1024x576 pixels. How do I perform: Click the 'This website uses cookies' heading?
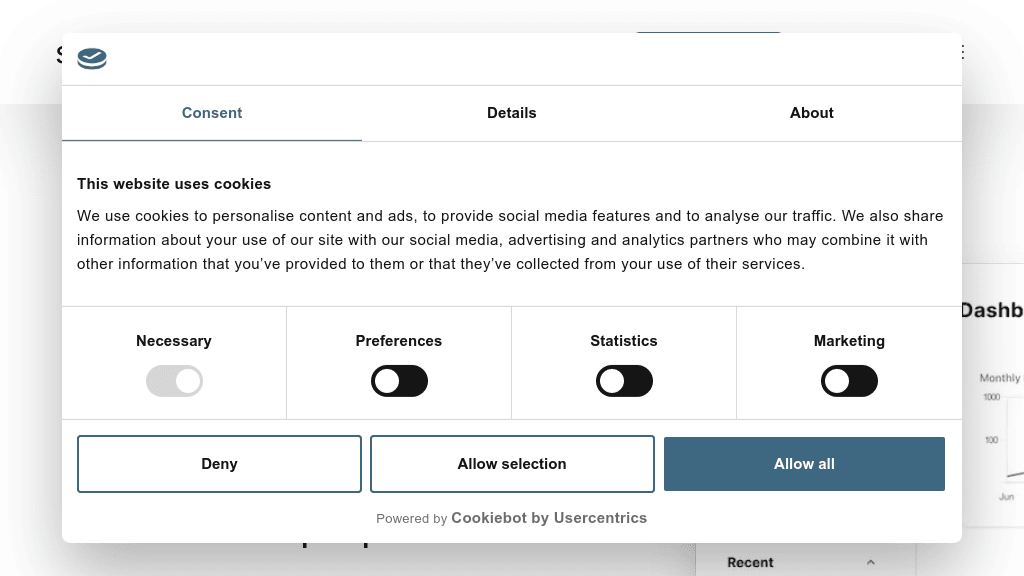tap(174, 184)
